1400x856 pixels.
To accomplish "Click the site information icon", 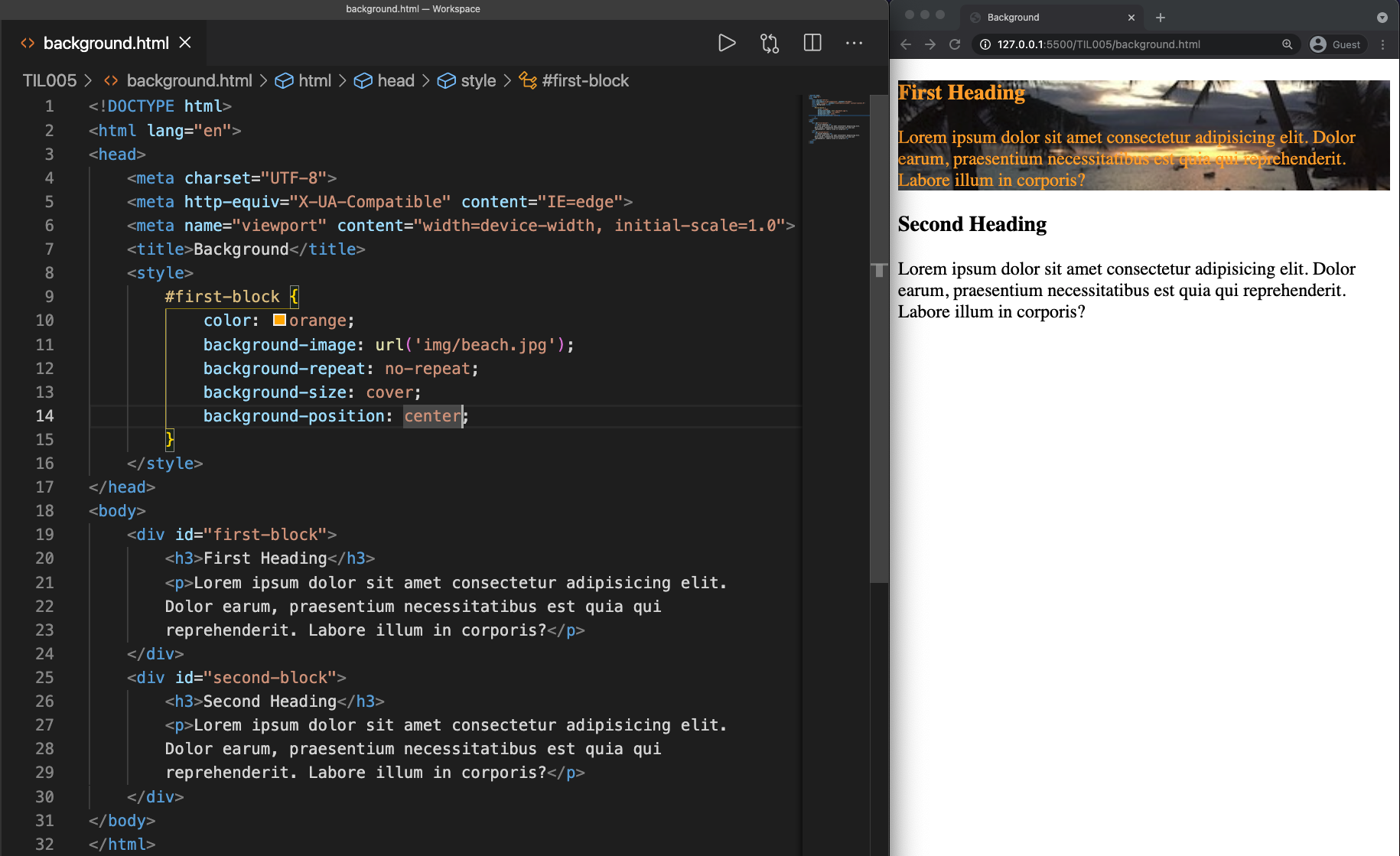I will pyautogui.click(x=985, y=44).
